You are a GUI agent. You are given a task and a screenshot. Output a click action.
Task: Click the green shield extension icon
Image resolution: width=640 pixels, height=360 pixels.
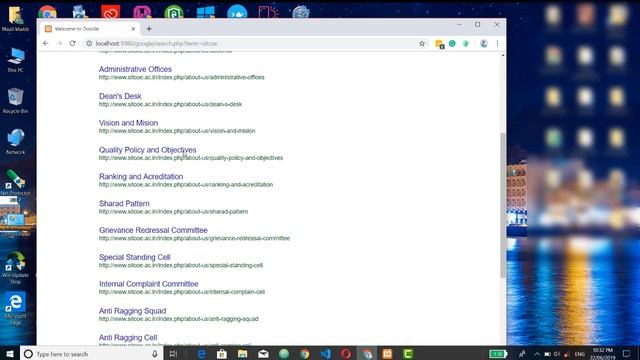tap(466, 43)
